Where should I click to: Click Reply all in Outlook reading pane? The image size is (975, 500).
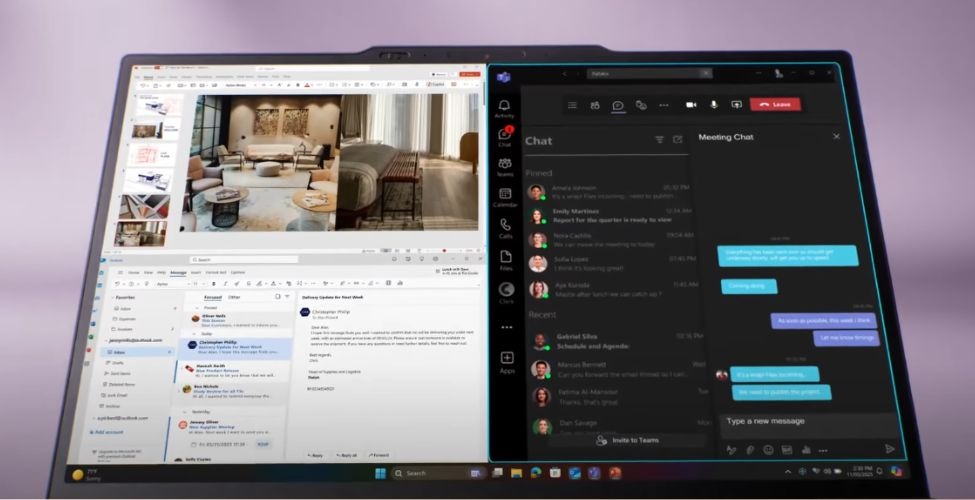click(x=346, y=455)
